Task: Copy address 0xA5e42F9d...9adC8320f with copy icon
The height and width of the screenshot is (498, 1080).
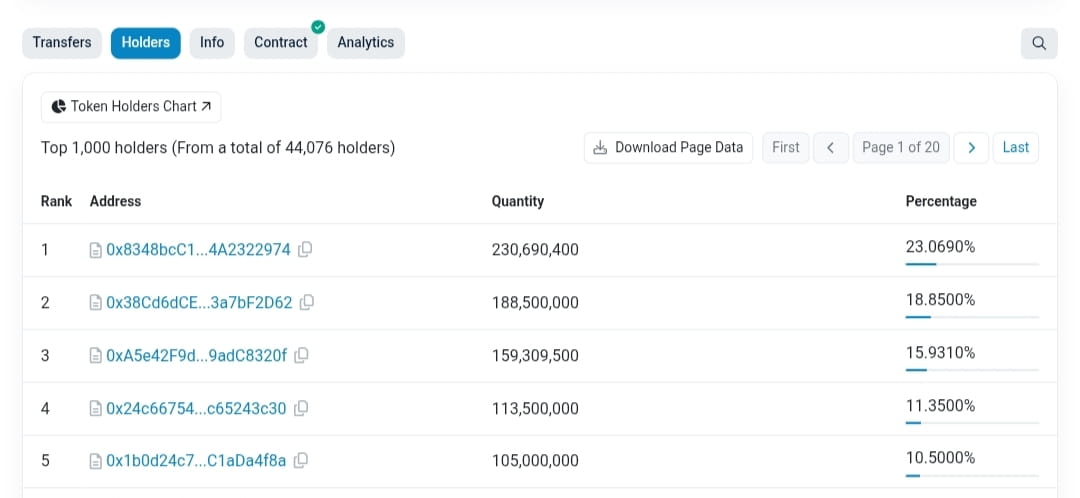Action: click(301, 355)
